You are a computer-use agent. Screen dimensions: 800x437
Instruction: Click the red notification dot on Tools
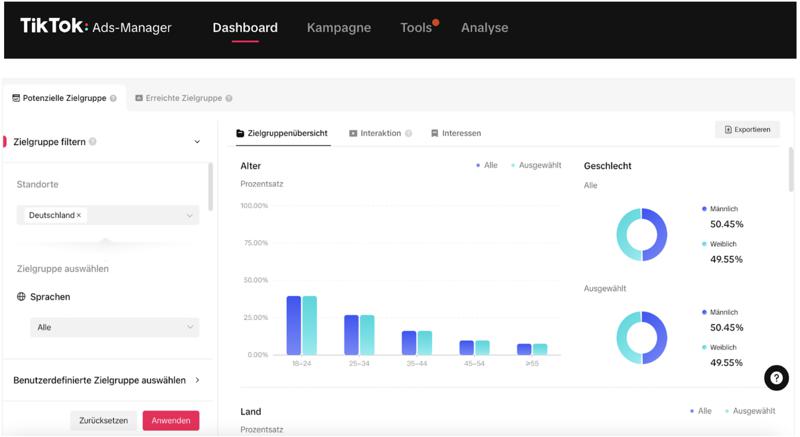point(436,22)
